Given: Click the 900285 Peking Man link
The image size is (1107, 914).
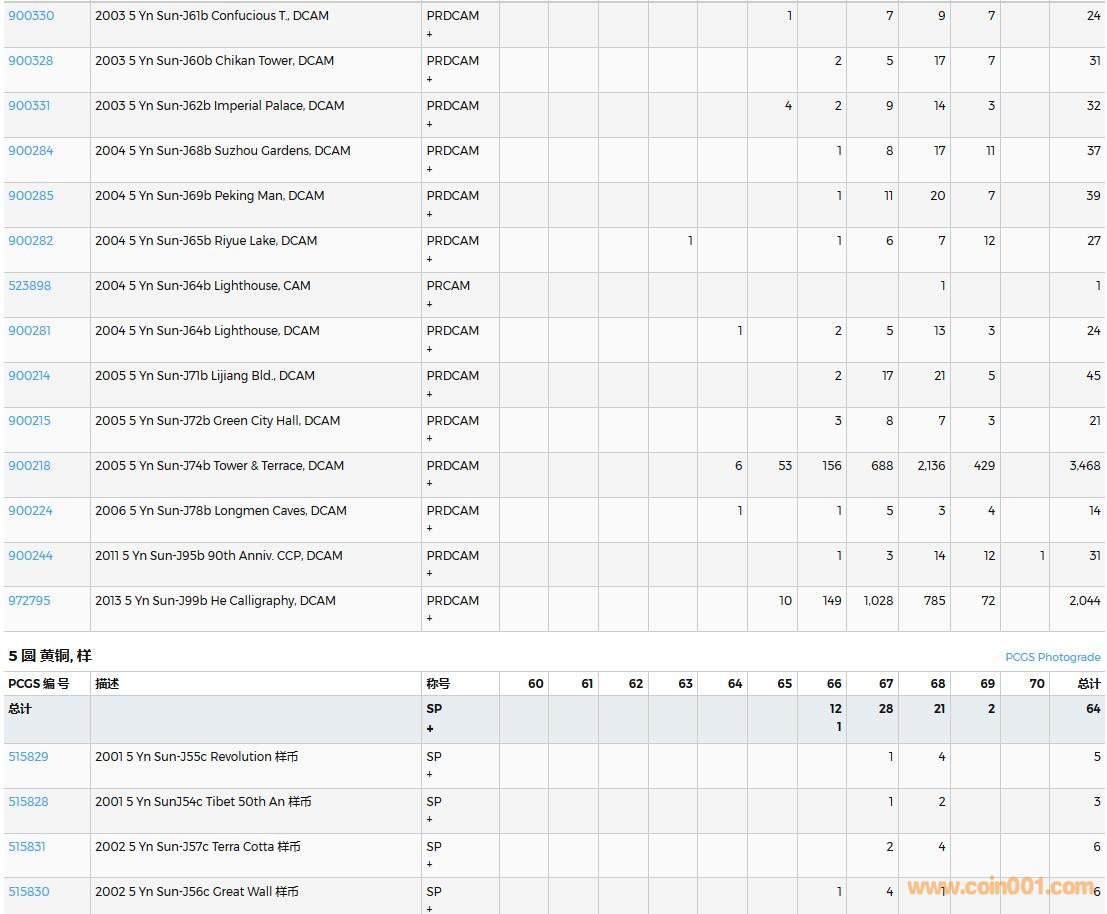Looking at the screenshot, I should [31, 196].
